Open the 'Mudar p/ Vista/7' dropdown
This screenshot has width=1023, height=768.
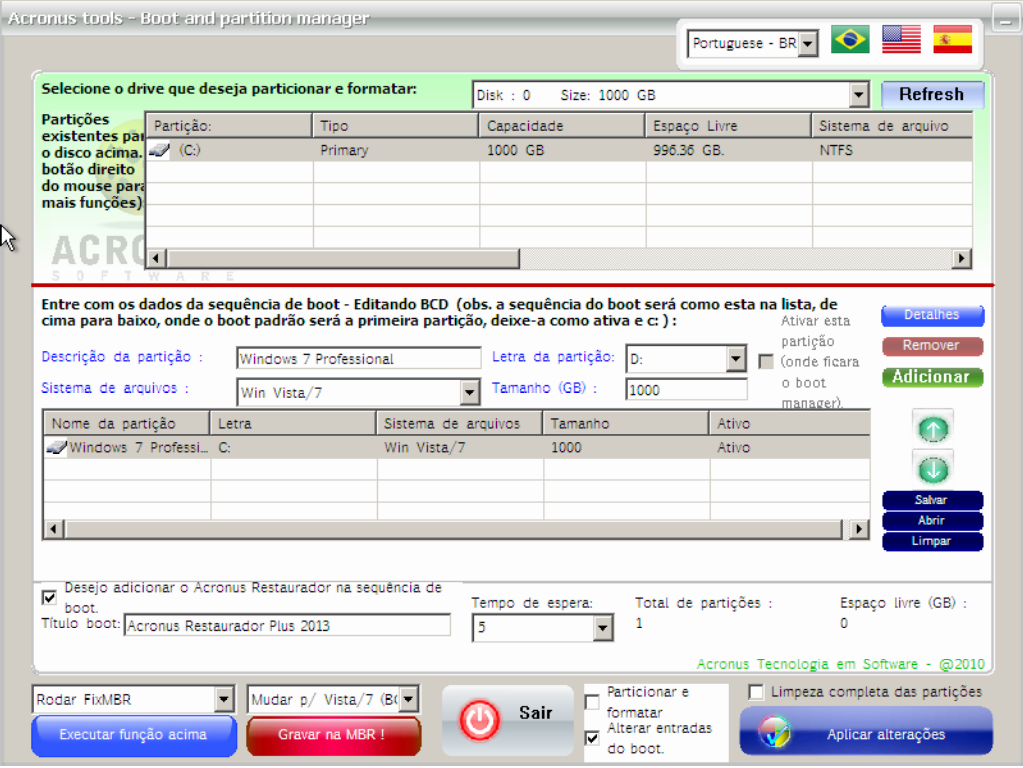tap(408, 699)
